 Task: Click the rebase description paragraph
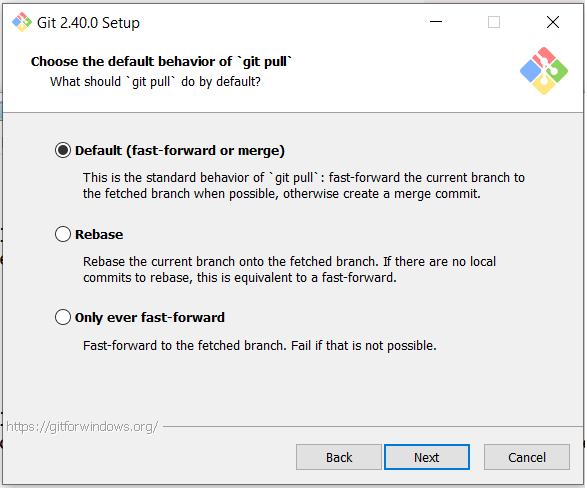click(289, 269)
